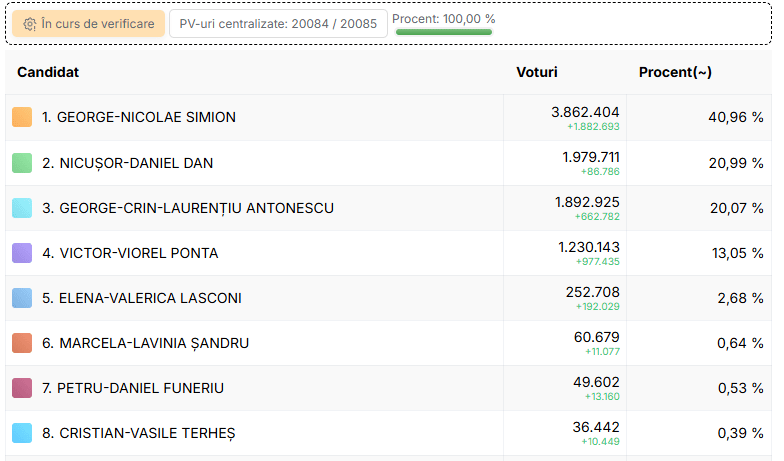This screenshot has width=784, height=461.
Task: Select cyan swatch for Crin Antonescu
Action: 22,208
